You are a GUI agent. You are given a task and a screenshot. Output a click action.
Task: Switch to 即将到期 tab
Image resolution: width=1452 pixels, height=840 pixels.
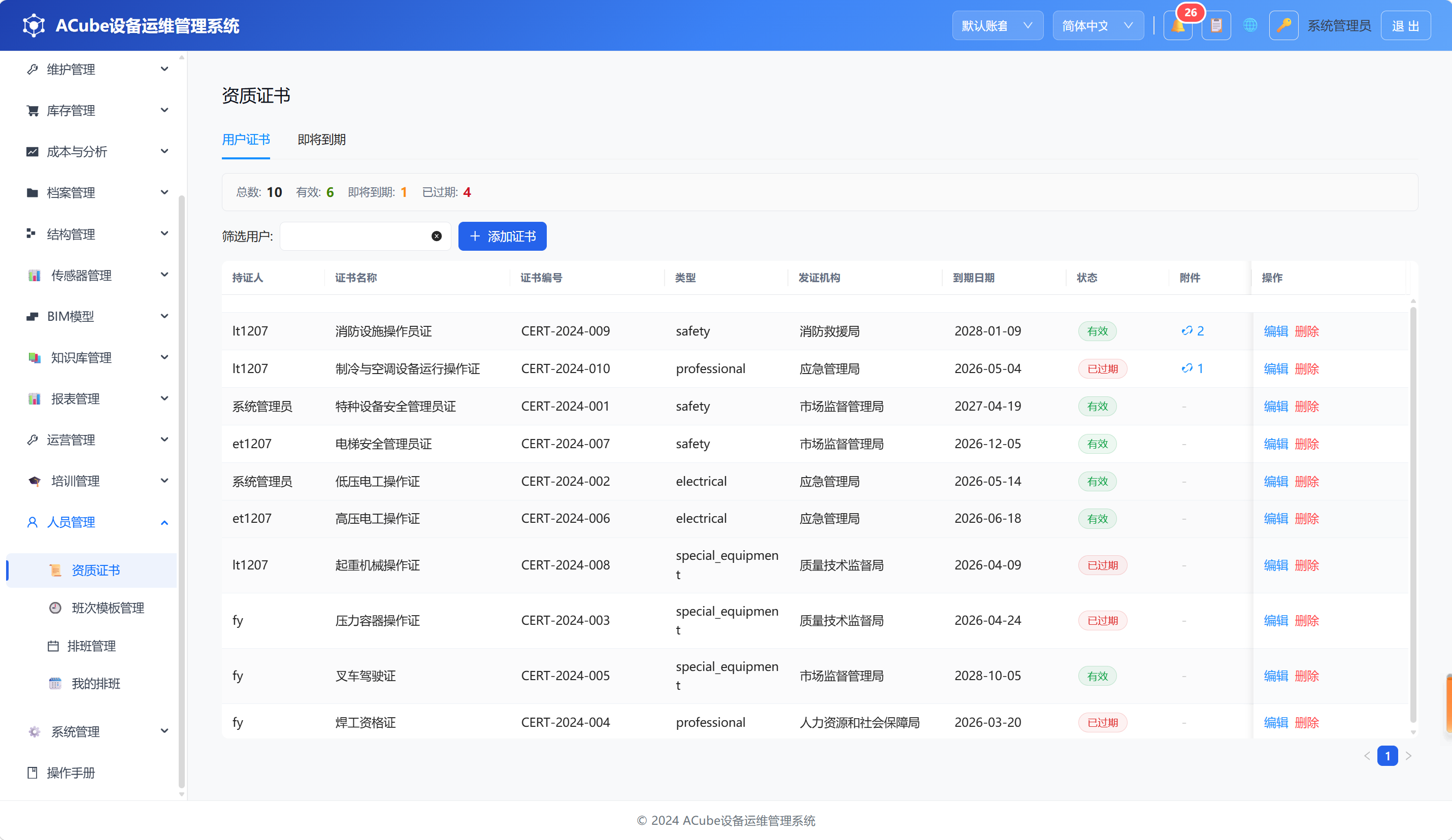point(321,140)
